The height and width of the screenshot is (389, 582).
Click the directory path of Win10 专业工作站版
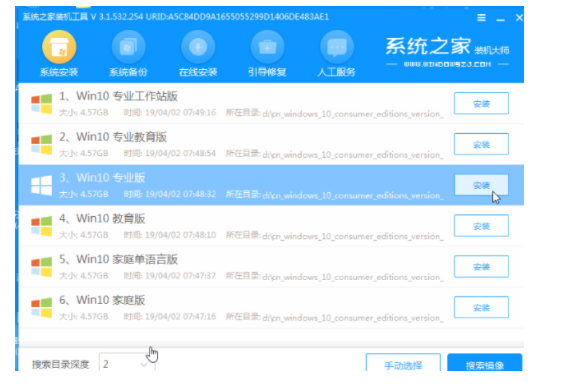353,114
